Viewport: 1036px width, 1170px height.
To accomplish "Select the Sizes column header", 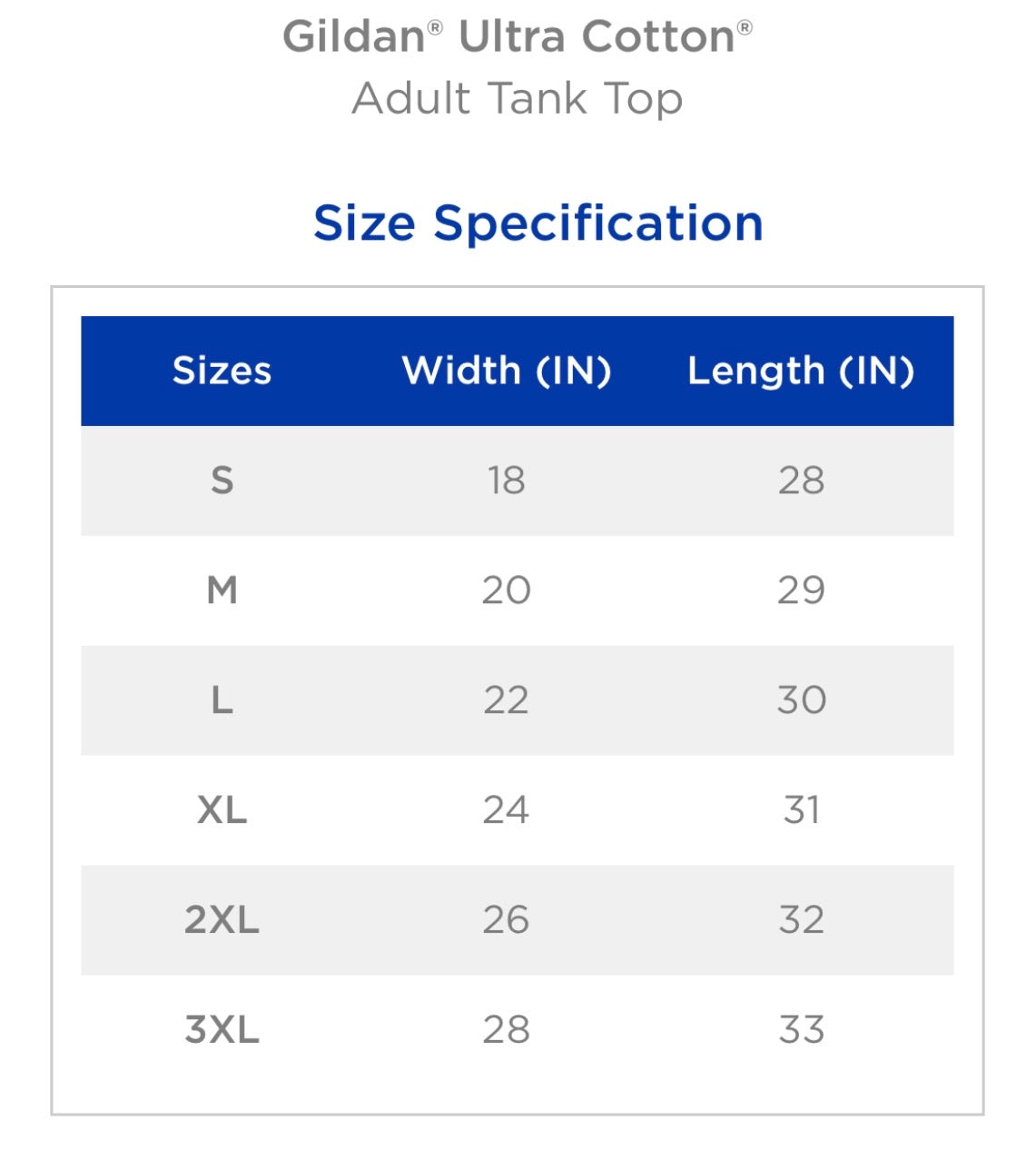I will [222, 371].
